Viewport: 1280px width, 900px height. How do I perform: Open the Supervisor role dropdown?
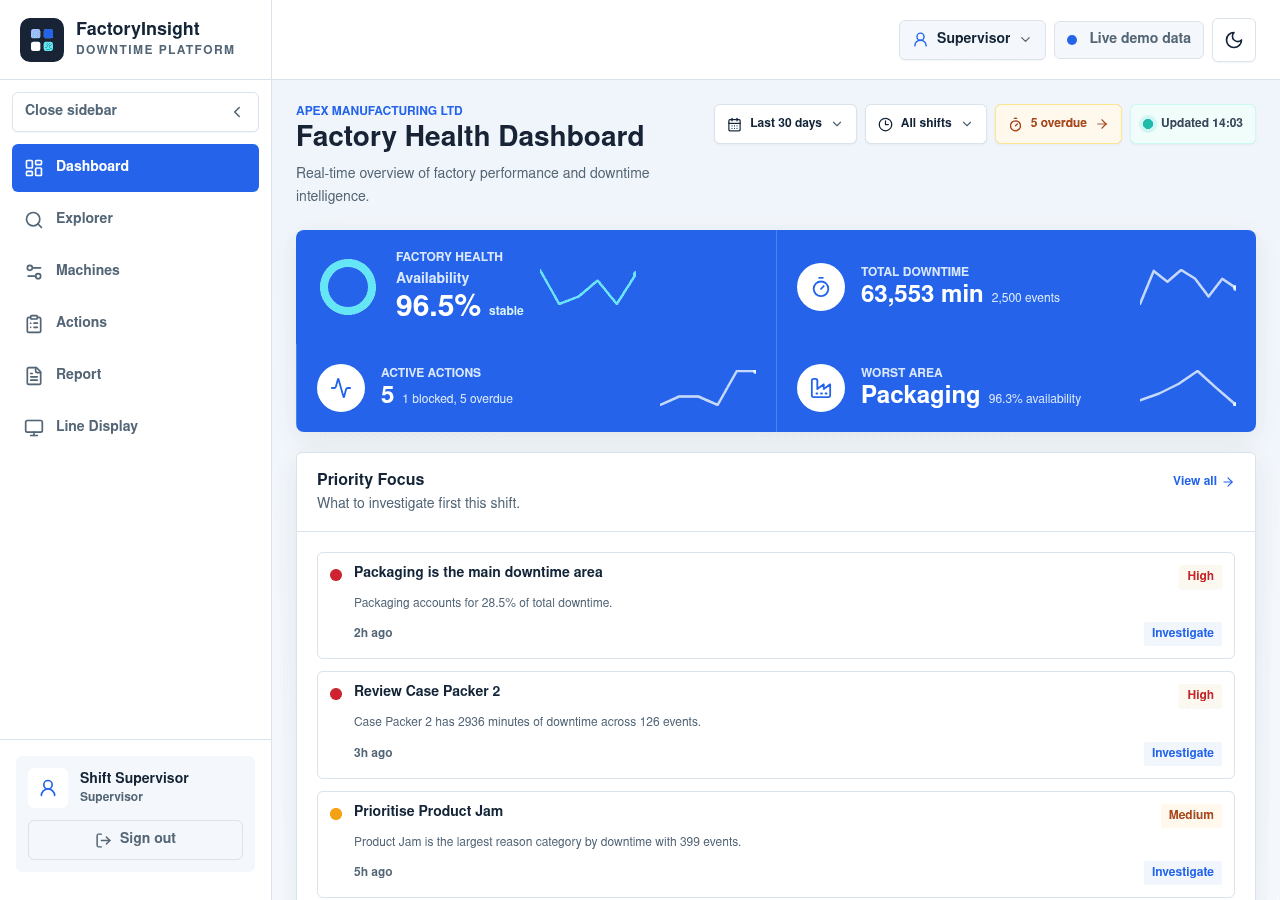click(972, 40)
